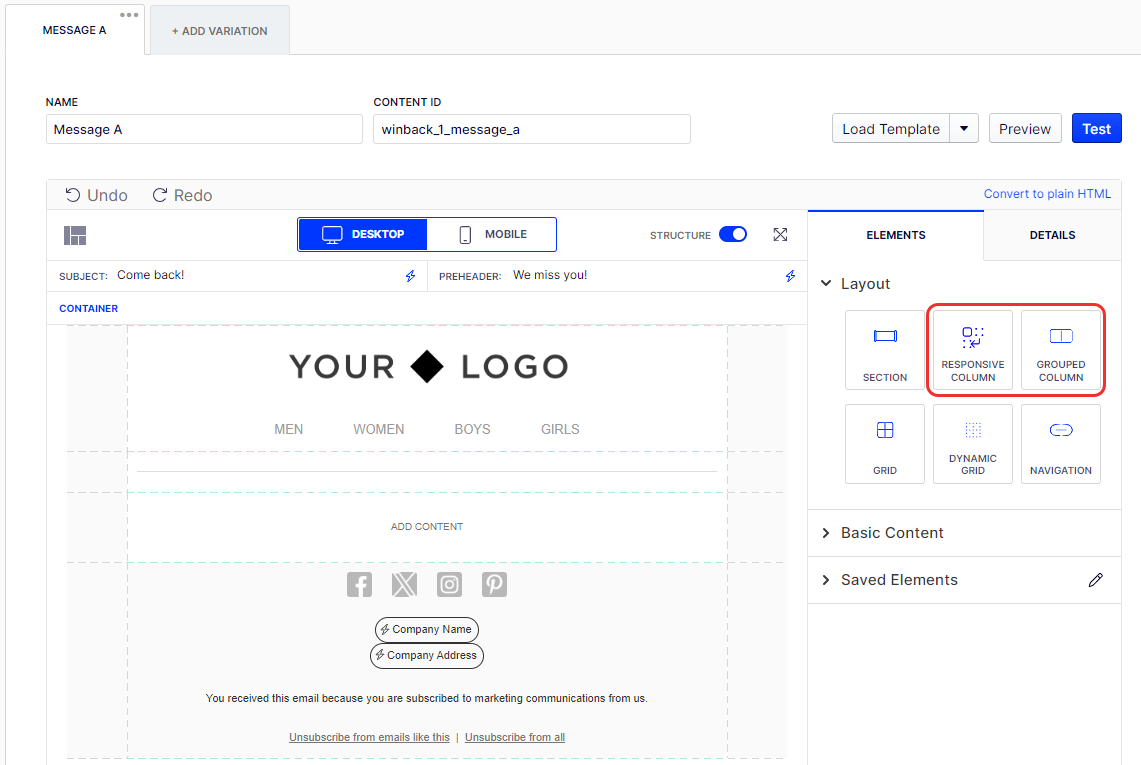Screen dimensions: 1141x765
Task: Switch to the Details tab
Action: click(1052, 235)
